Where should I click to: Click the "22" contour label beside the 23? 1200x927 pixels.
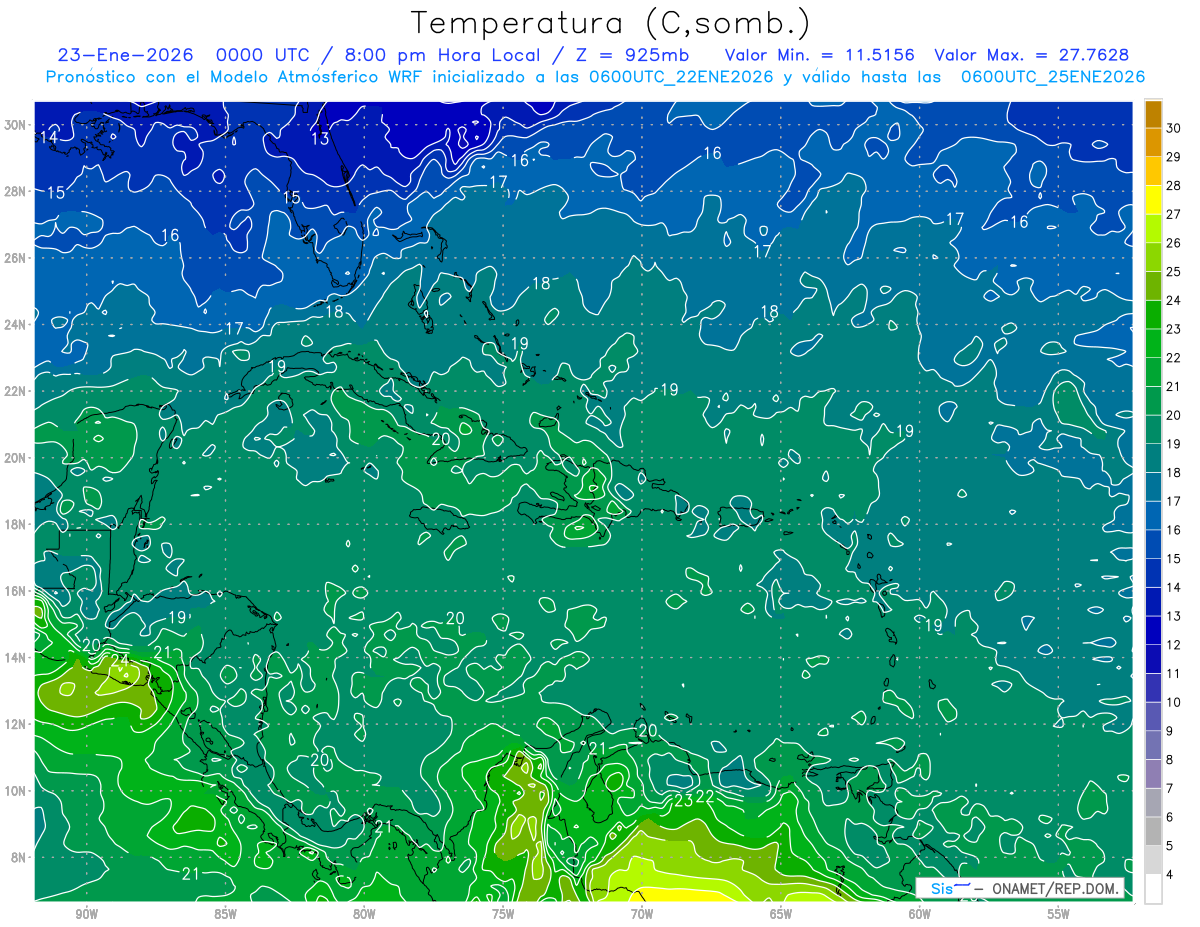tap(704, 796)
